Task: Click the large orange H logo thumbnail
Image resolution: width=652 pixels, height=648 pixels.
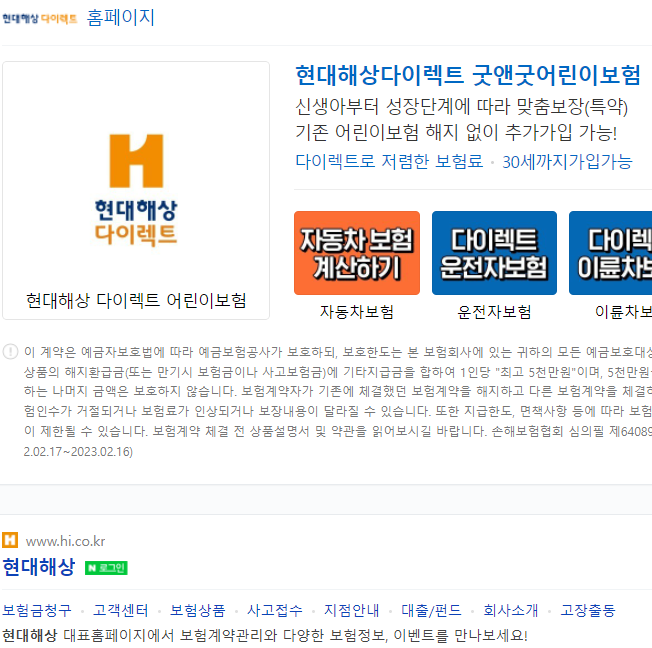Action: tap(136, 190)
